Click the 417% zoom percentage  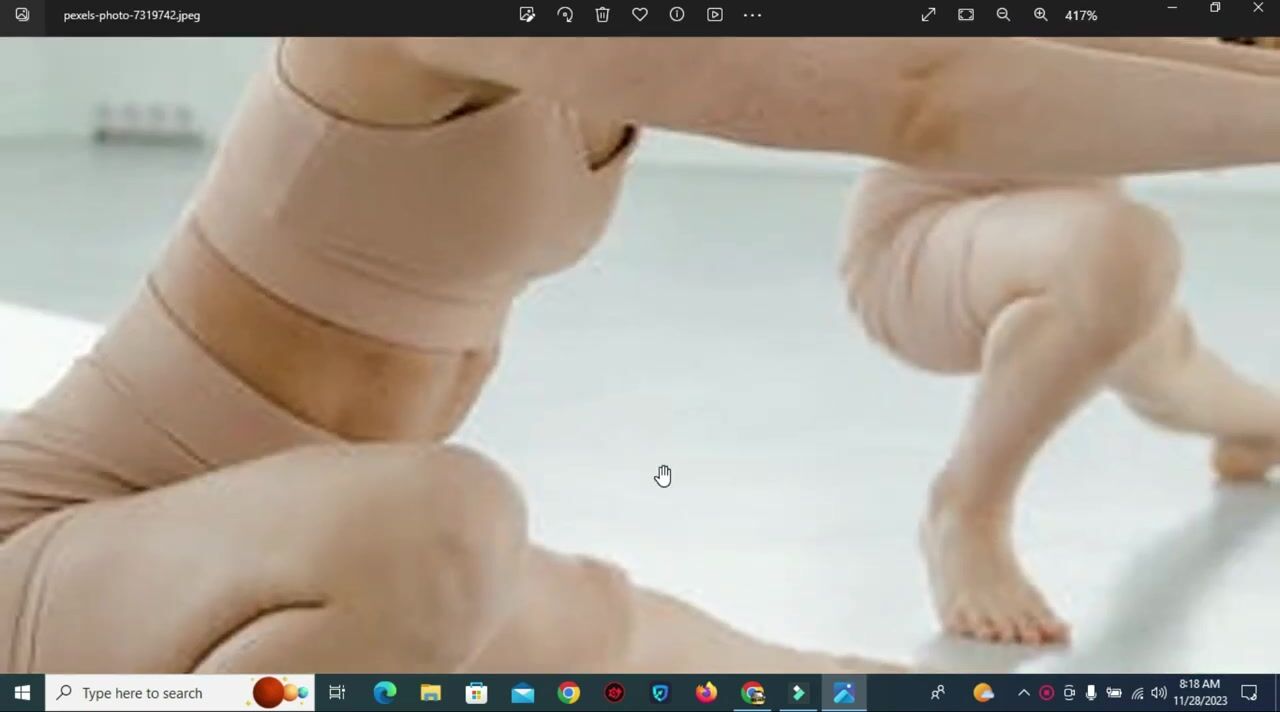pos(1081,16)
